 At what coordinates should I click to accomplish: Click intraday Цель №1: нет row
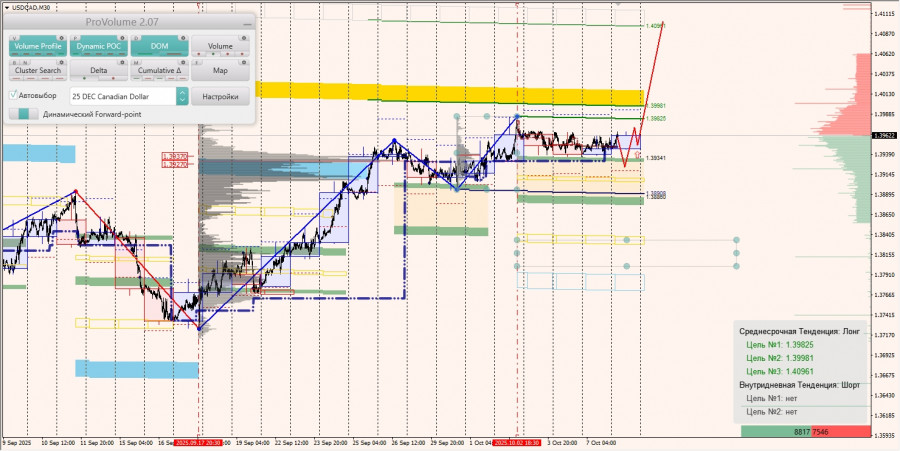[771, 398]
